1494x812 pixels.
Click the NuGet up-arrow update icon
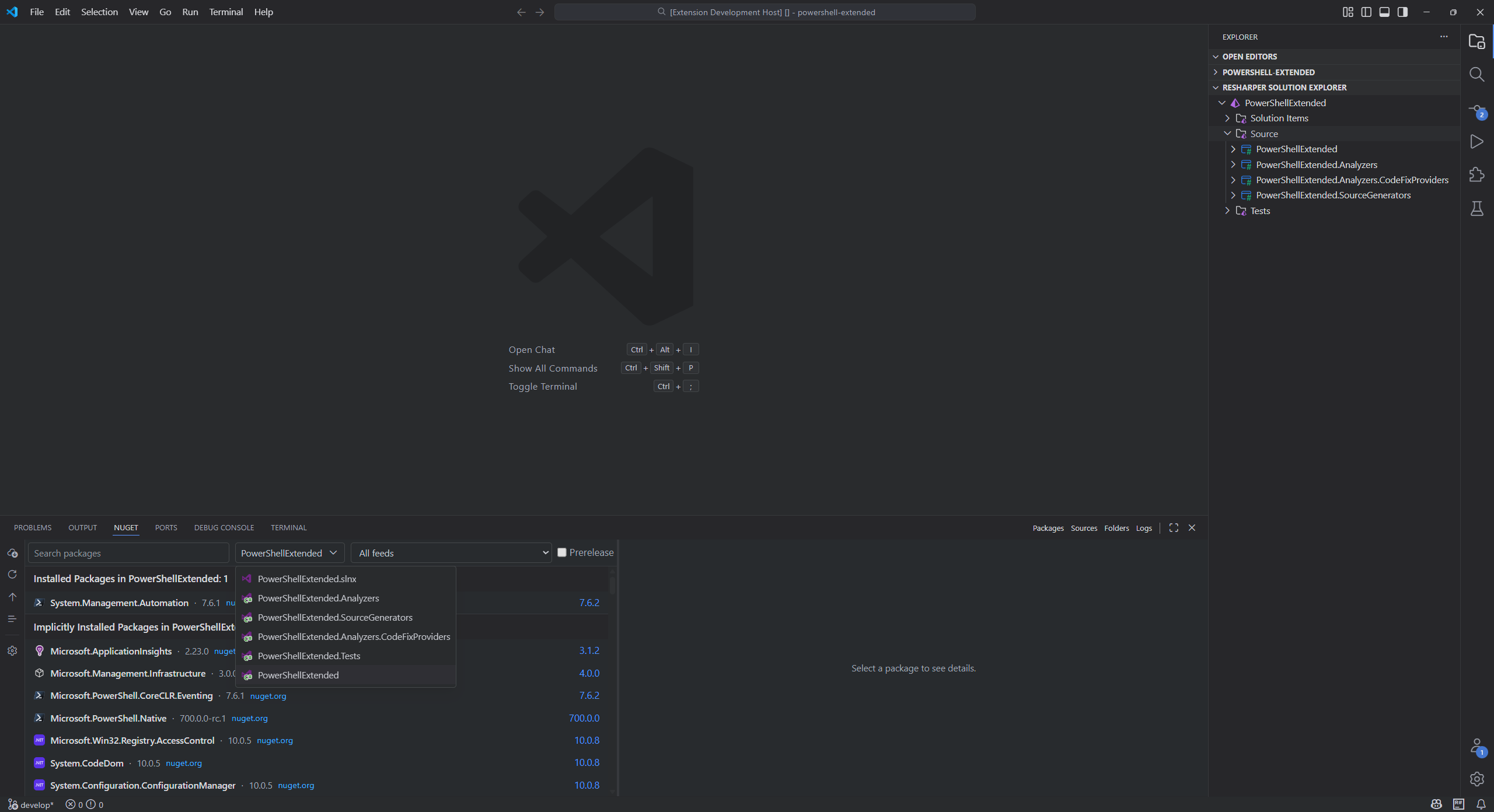[x=12, y=597]
